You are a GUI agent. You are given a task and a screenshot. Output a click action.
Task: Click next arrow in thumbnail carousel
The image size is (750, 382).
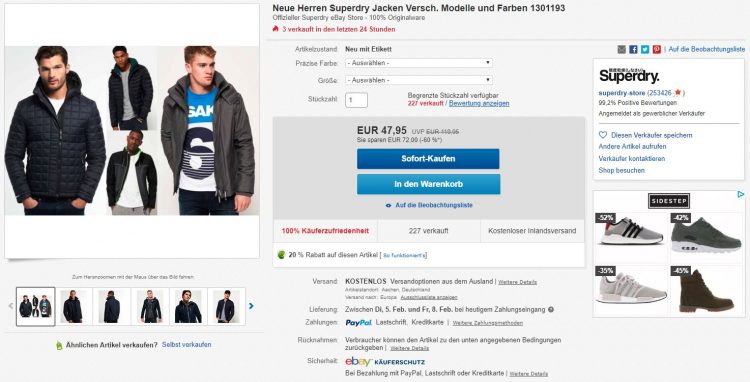pos(251,306)
